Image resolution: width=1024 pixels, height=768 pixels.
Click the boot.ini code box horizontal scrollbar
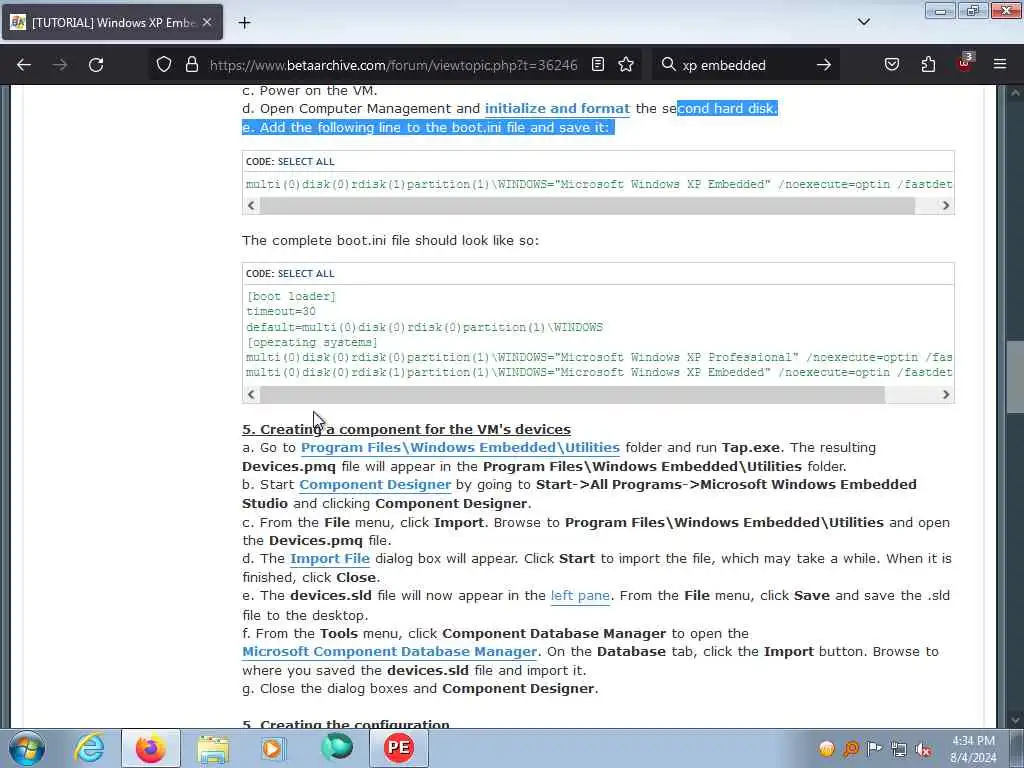(572, 394)
